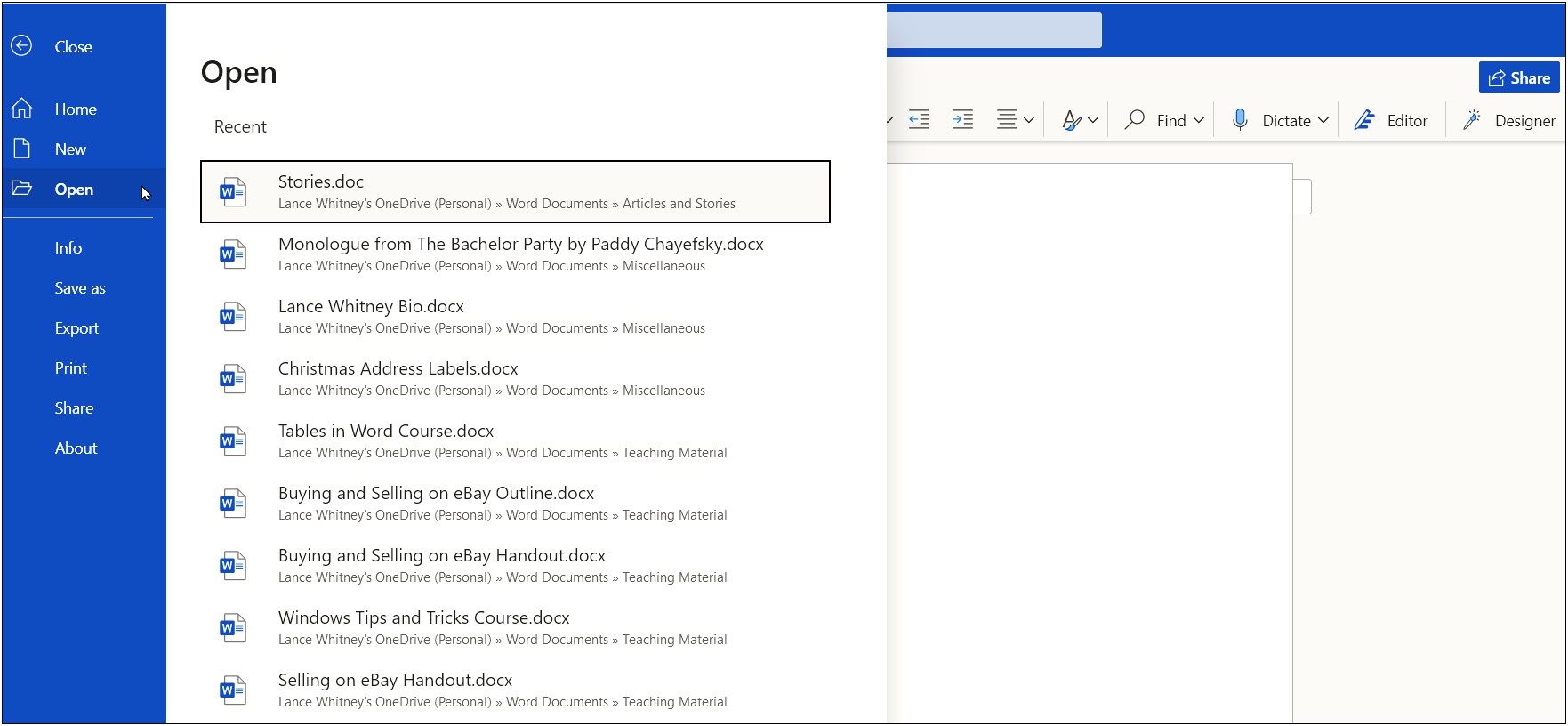Click the Dictate microphone icon

pyautogui.click(x=1240, y=119)
